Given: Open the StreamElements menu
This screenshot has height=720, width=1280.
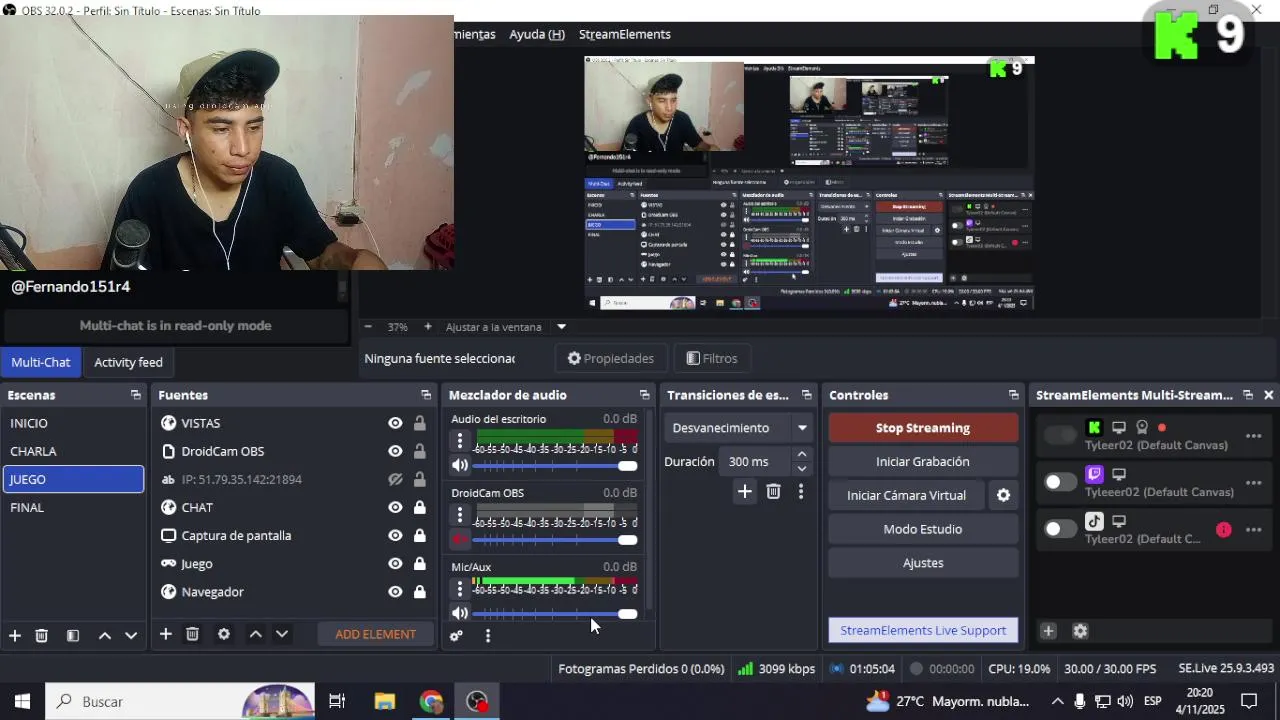Looking at the screenshot, I should [x=625, y=34].
